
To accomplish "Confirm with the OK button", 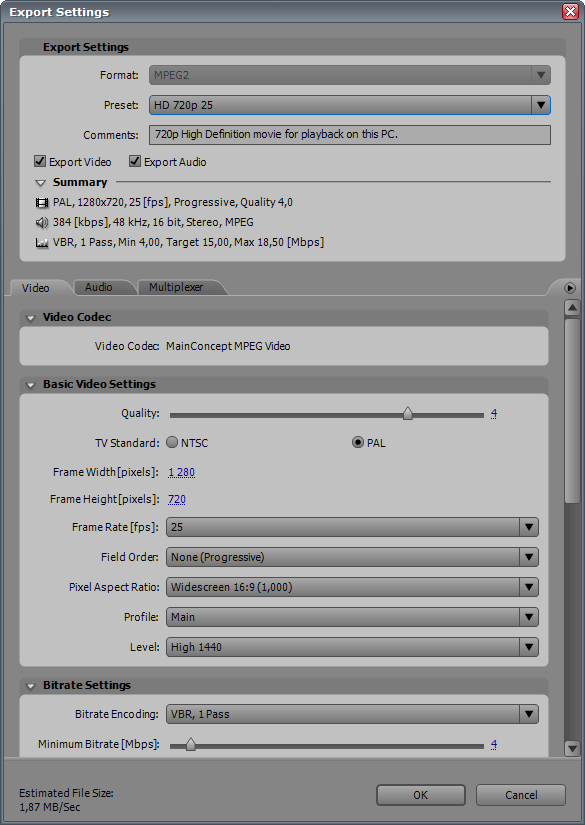I will click(421, 795).
